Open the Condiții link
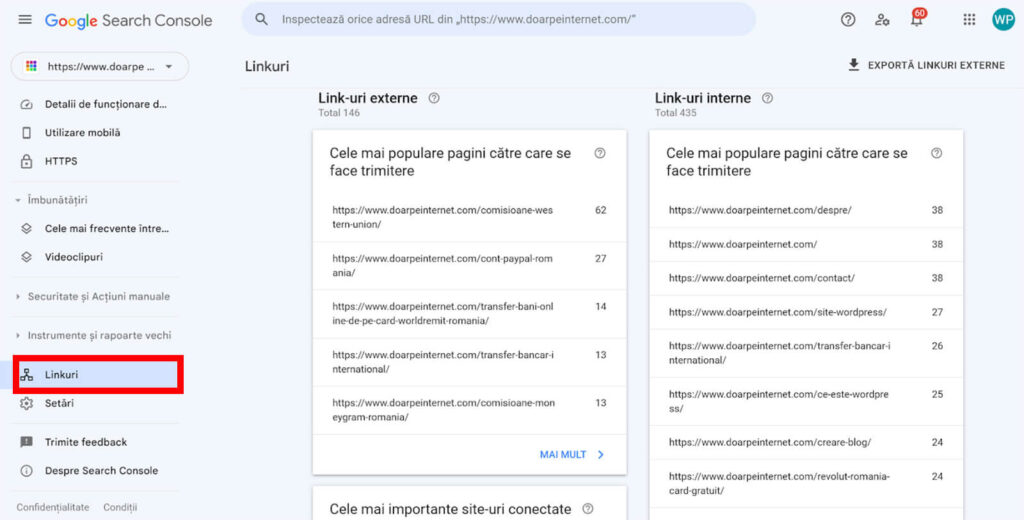 [120, 508]
